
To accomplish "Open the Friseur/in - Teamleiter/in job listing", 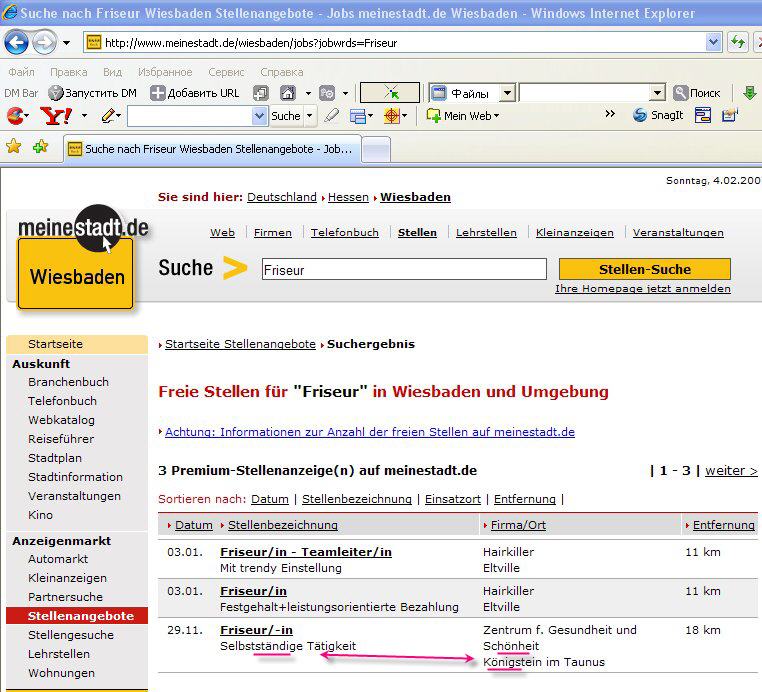I will [x=306, y=552].
